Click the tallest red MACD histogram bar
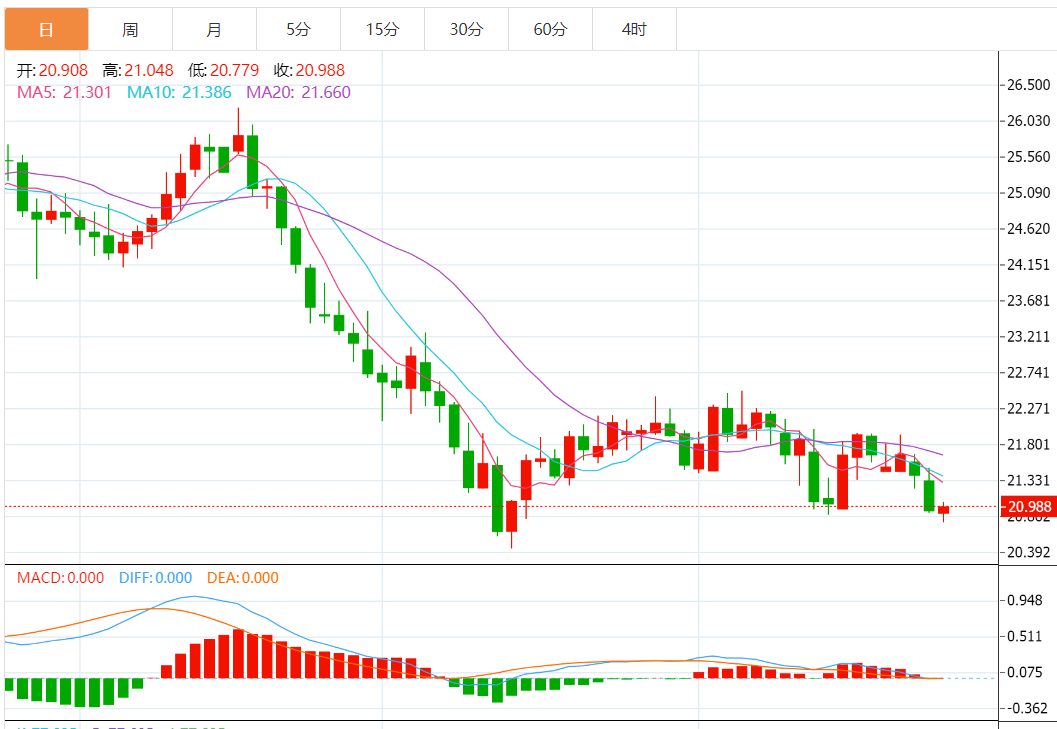1057x729 pixels. [239, 653]
